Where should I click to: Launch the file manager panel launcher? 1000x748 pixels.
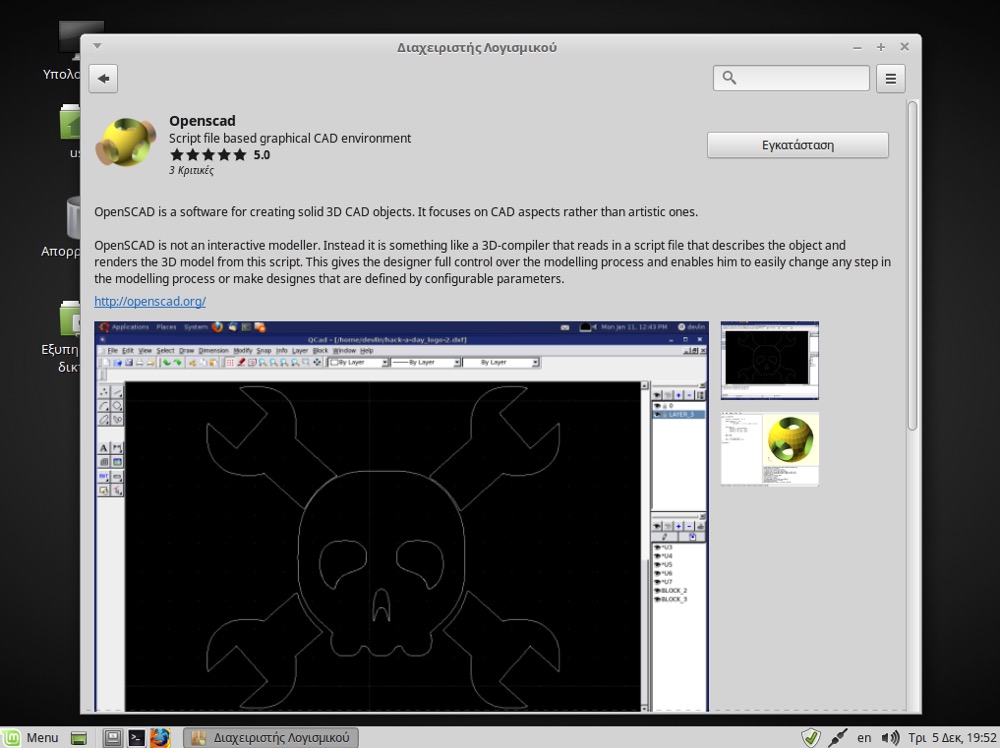point(113,738)
